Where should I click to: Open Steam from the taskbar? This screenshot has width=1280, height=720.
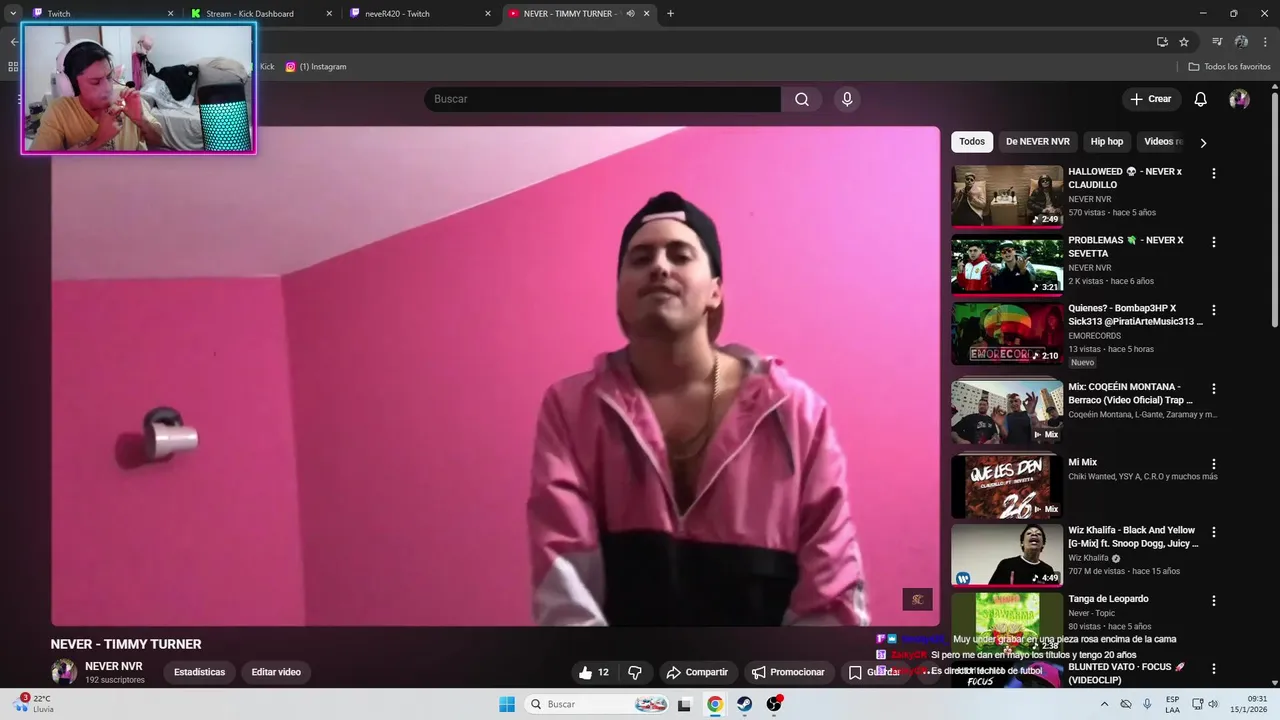pyautogui.click(x=744, y=704)
